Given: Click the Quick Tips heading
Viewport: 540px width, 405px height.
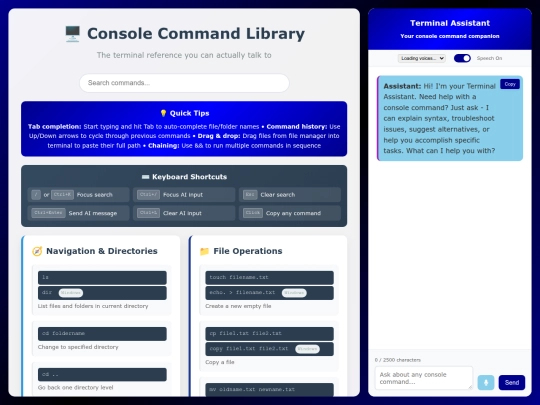Looking at the screenshot, I should tap(189, 113).
